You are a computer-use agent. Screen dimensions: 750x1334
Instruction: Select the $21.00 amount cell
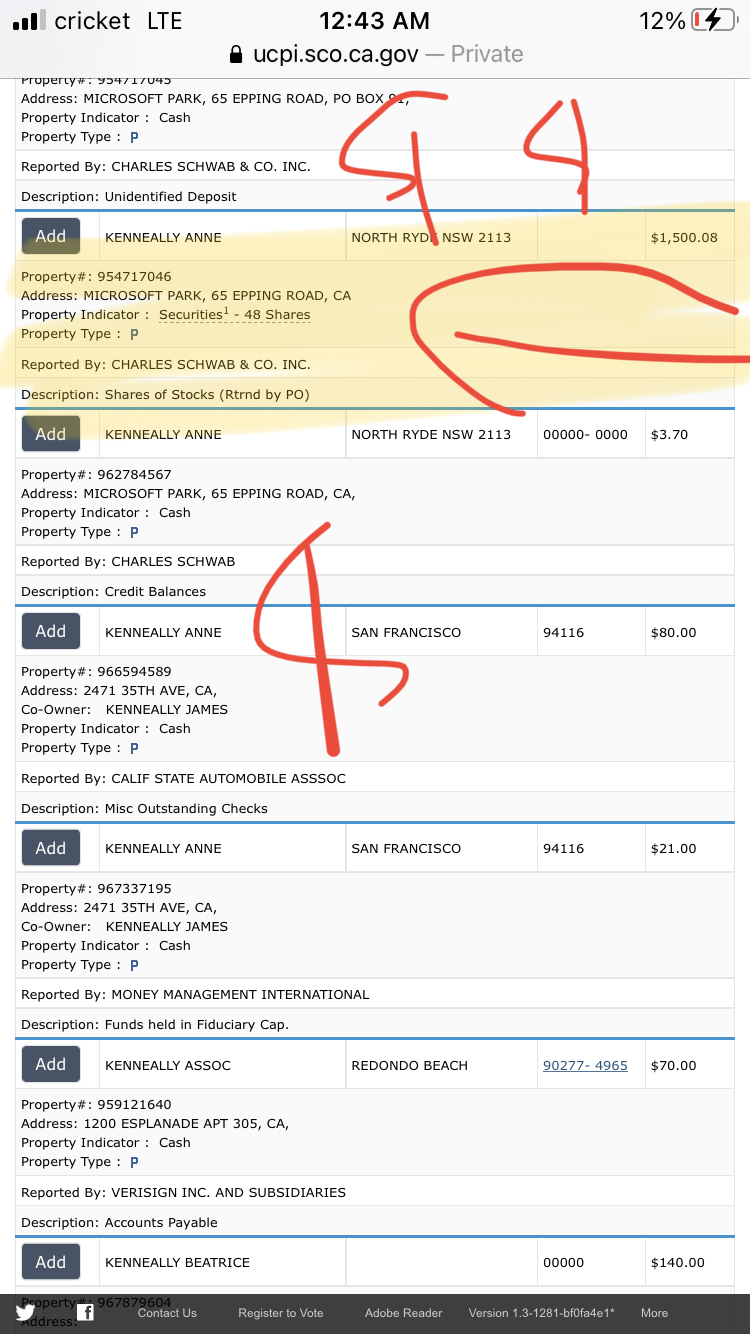689,848
